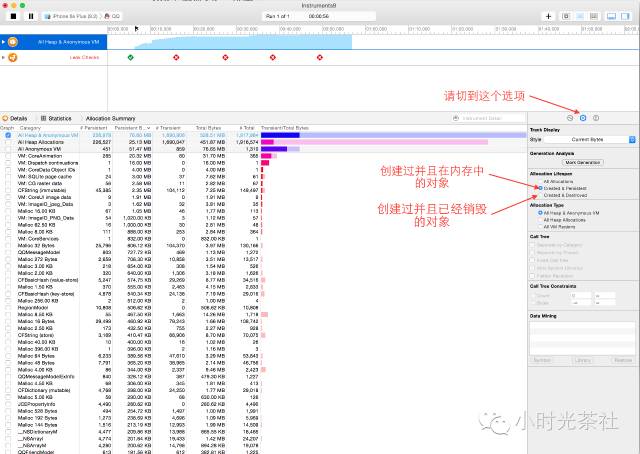
Task: Expand the Leak Checks track disclosure triangle
Action: (x=3, y=58)
